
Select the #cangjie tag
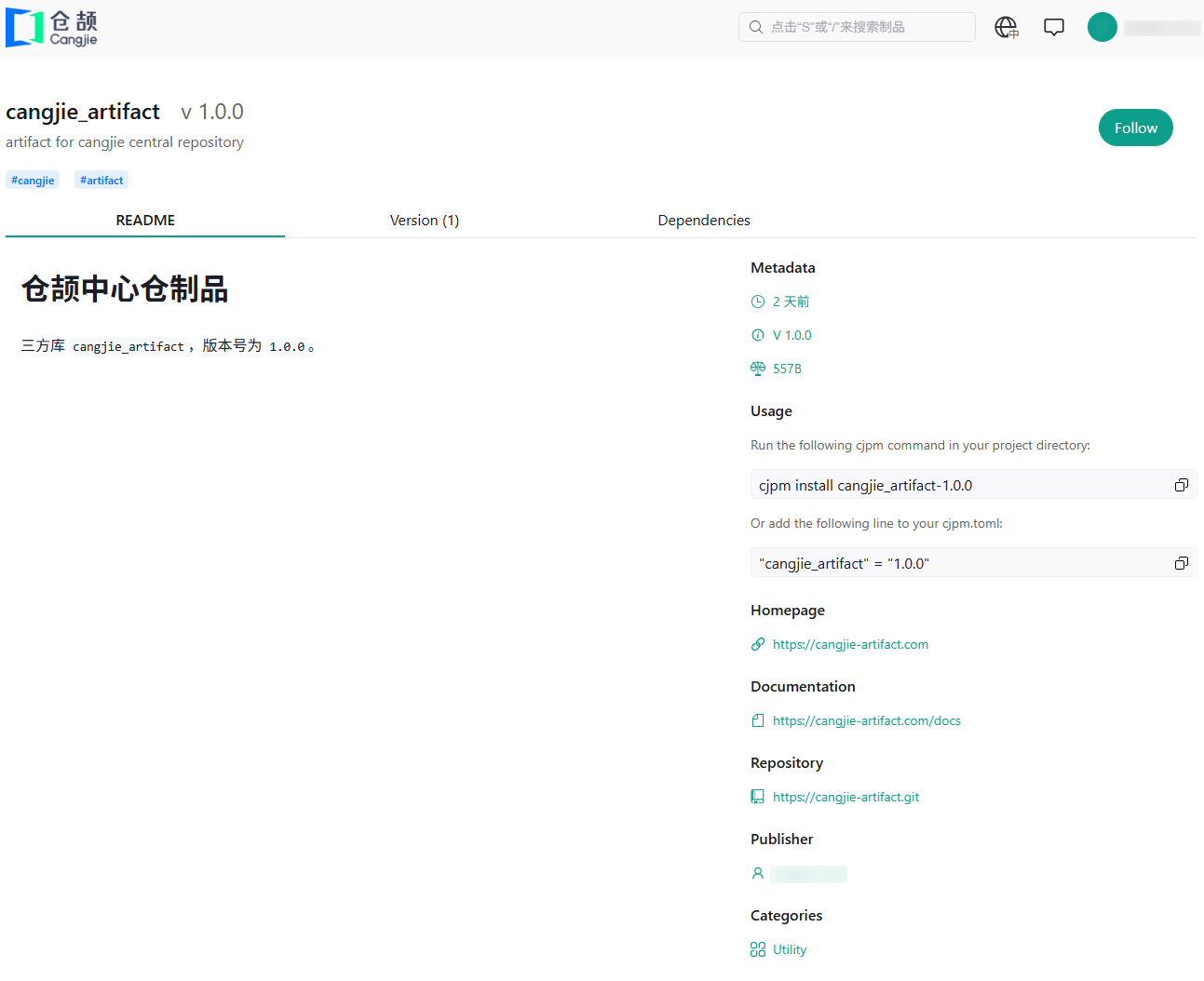click(33, 181)
